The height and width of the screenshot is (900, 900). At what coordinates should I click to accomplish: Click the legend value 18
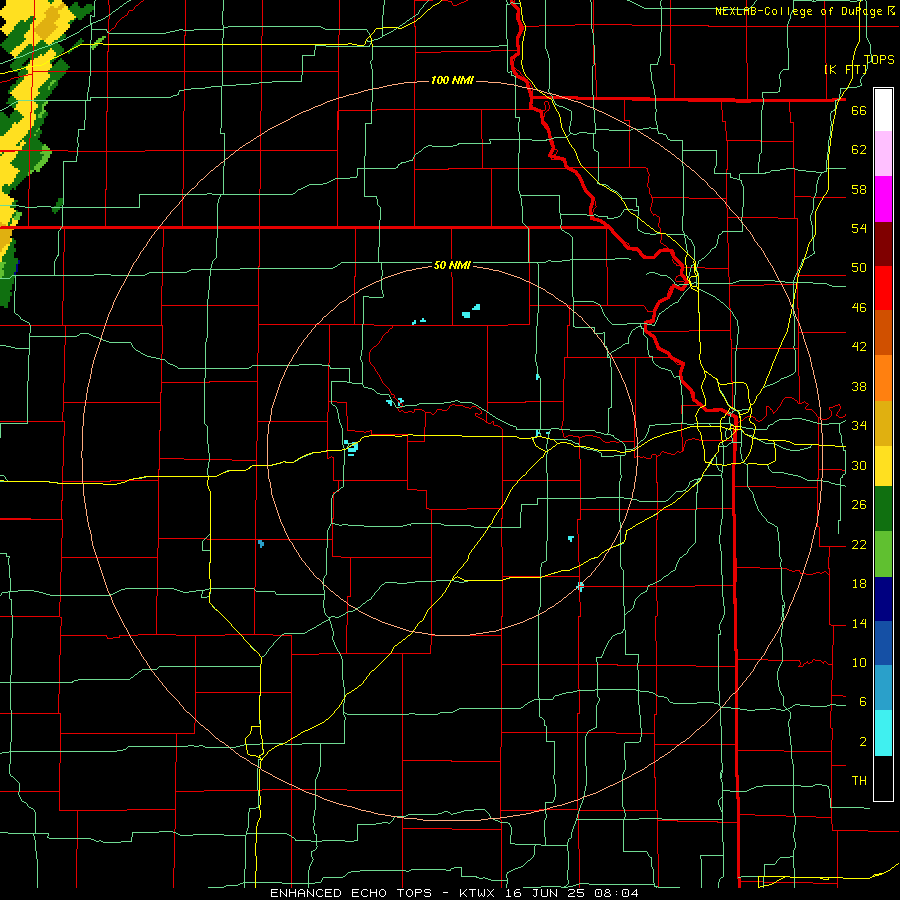coord(859,584)
